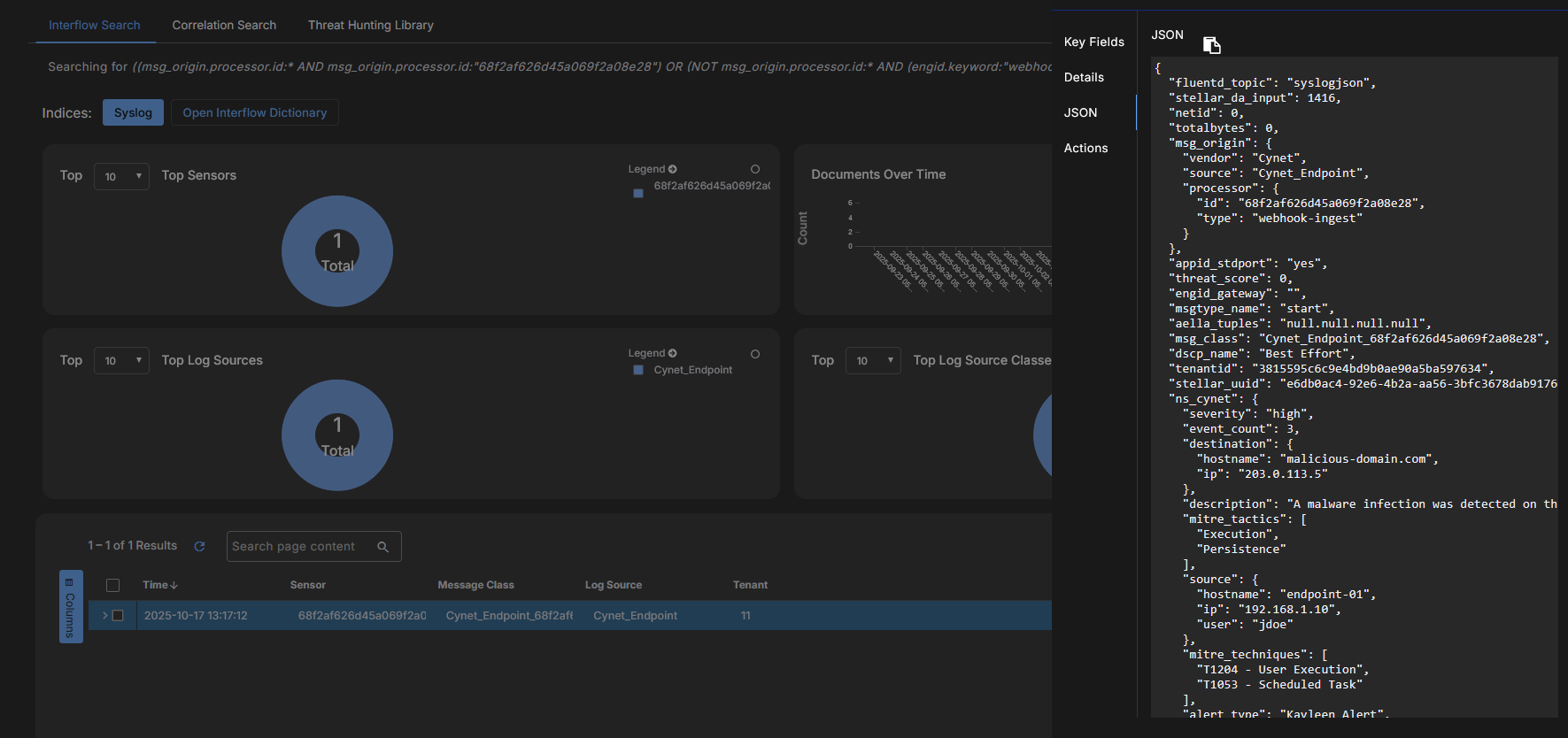Expand the 2025-10-17 13:17:12 result row

point(104,616)
